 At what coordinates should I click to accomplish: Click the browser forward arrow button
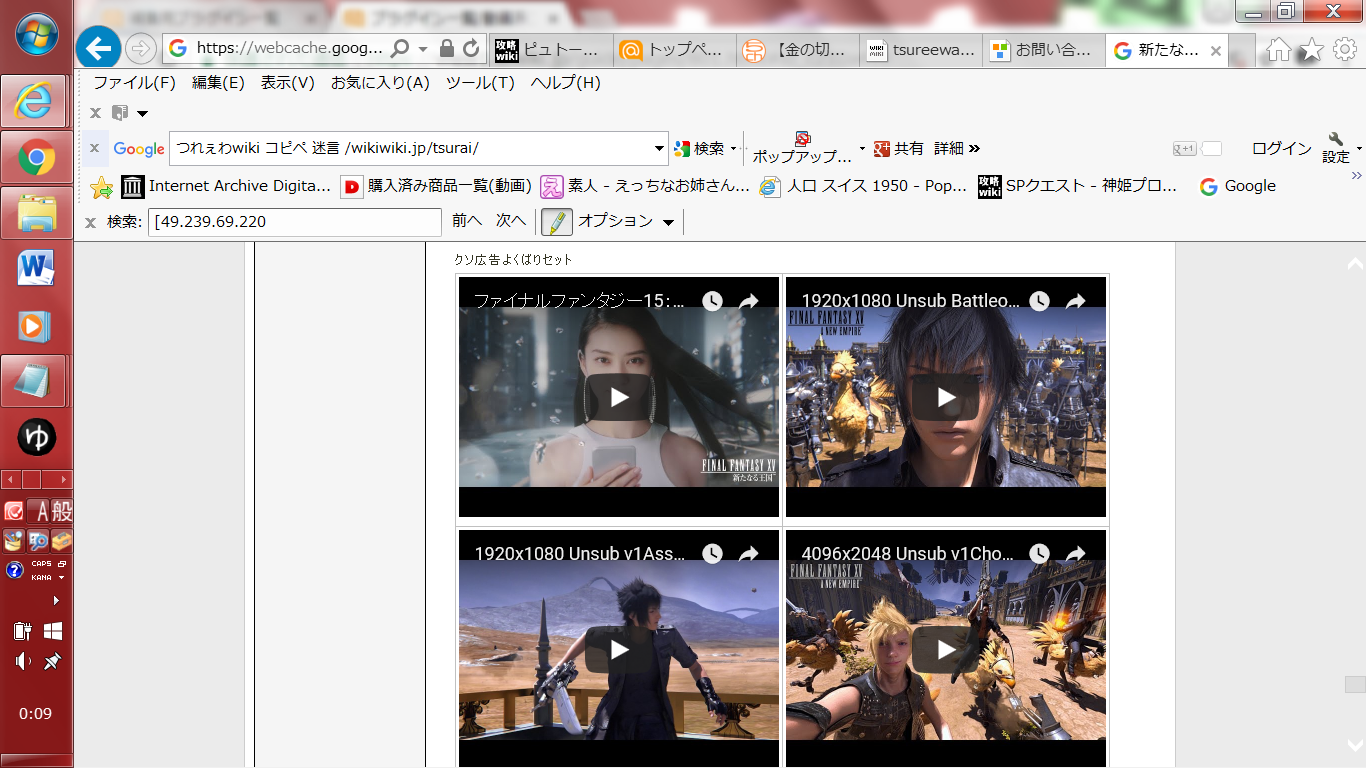141,48
